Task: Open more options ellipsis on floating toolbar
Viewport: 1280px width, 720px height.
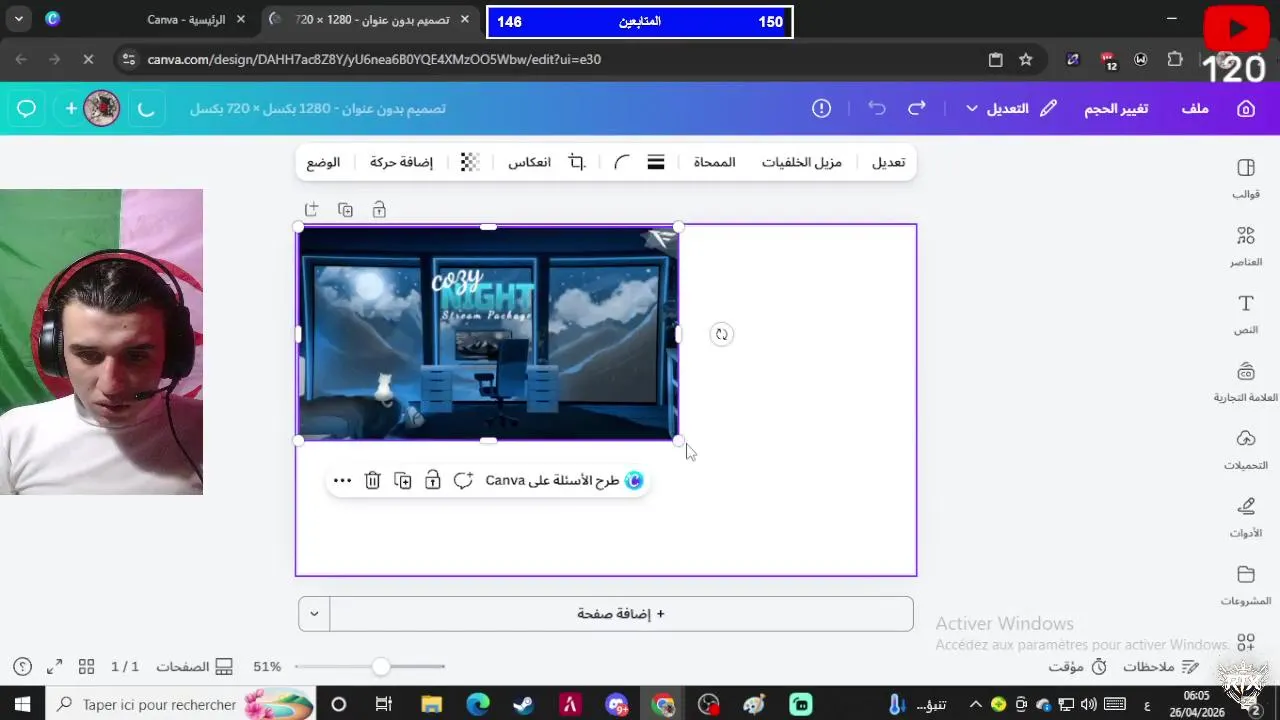Action: point(342,481)
